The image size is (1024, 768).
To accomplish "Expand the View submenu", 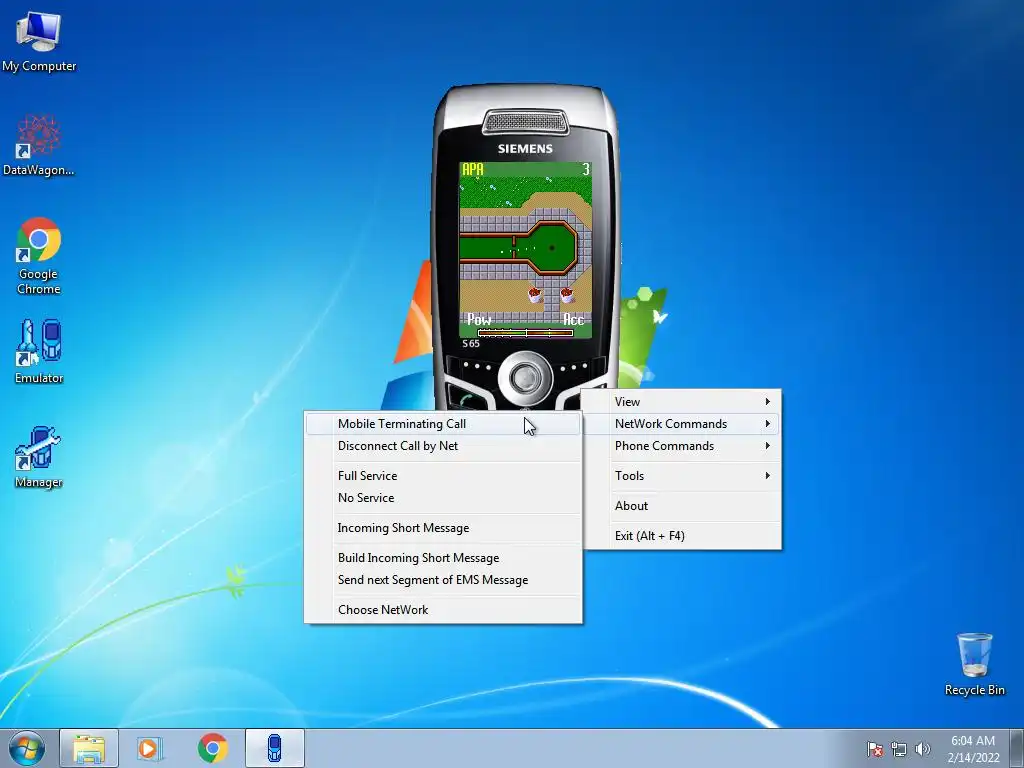I will pos(682,402).
